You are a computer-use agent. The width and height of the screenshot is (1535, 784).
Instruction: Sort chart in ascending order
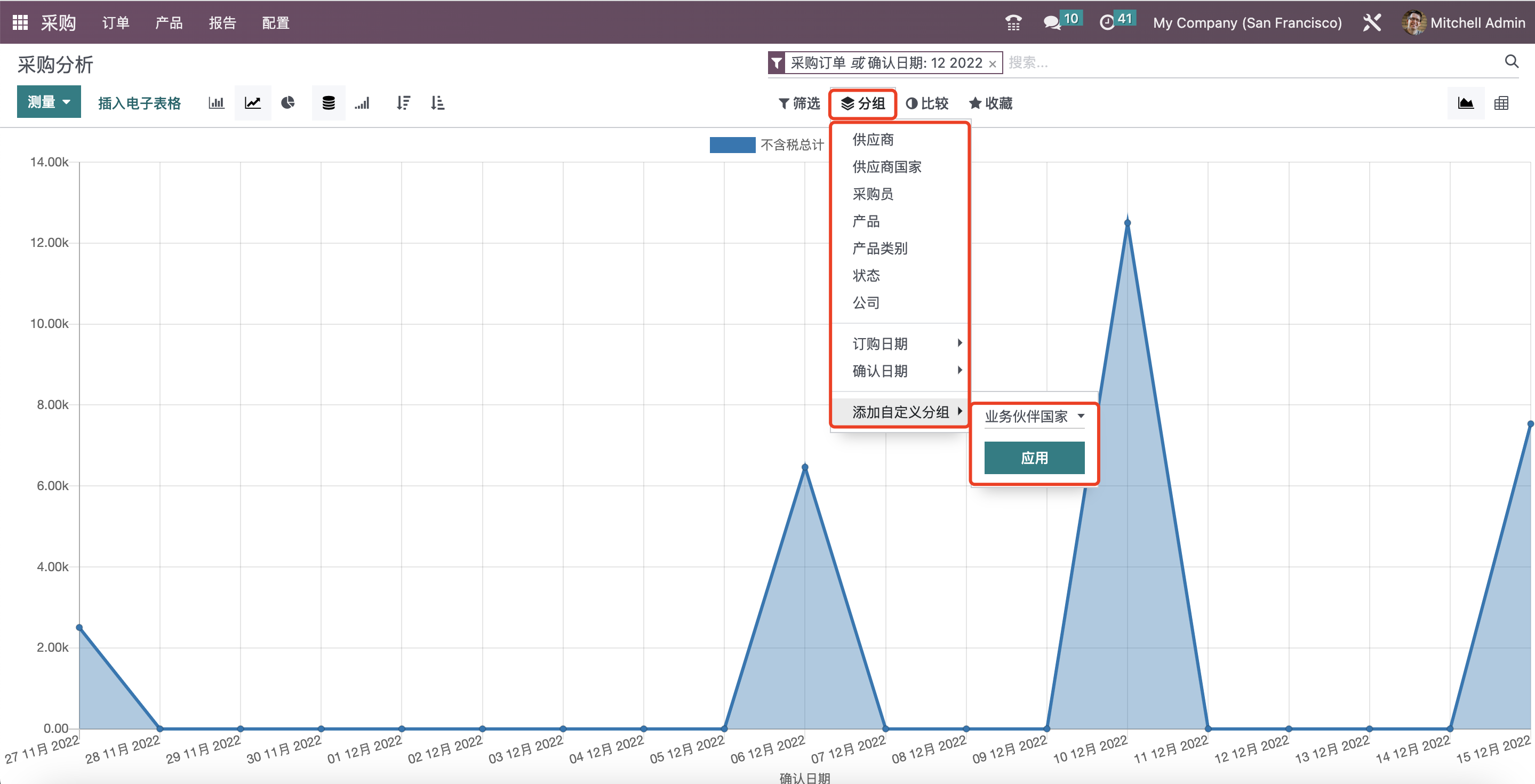click(x=437, y=103)
